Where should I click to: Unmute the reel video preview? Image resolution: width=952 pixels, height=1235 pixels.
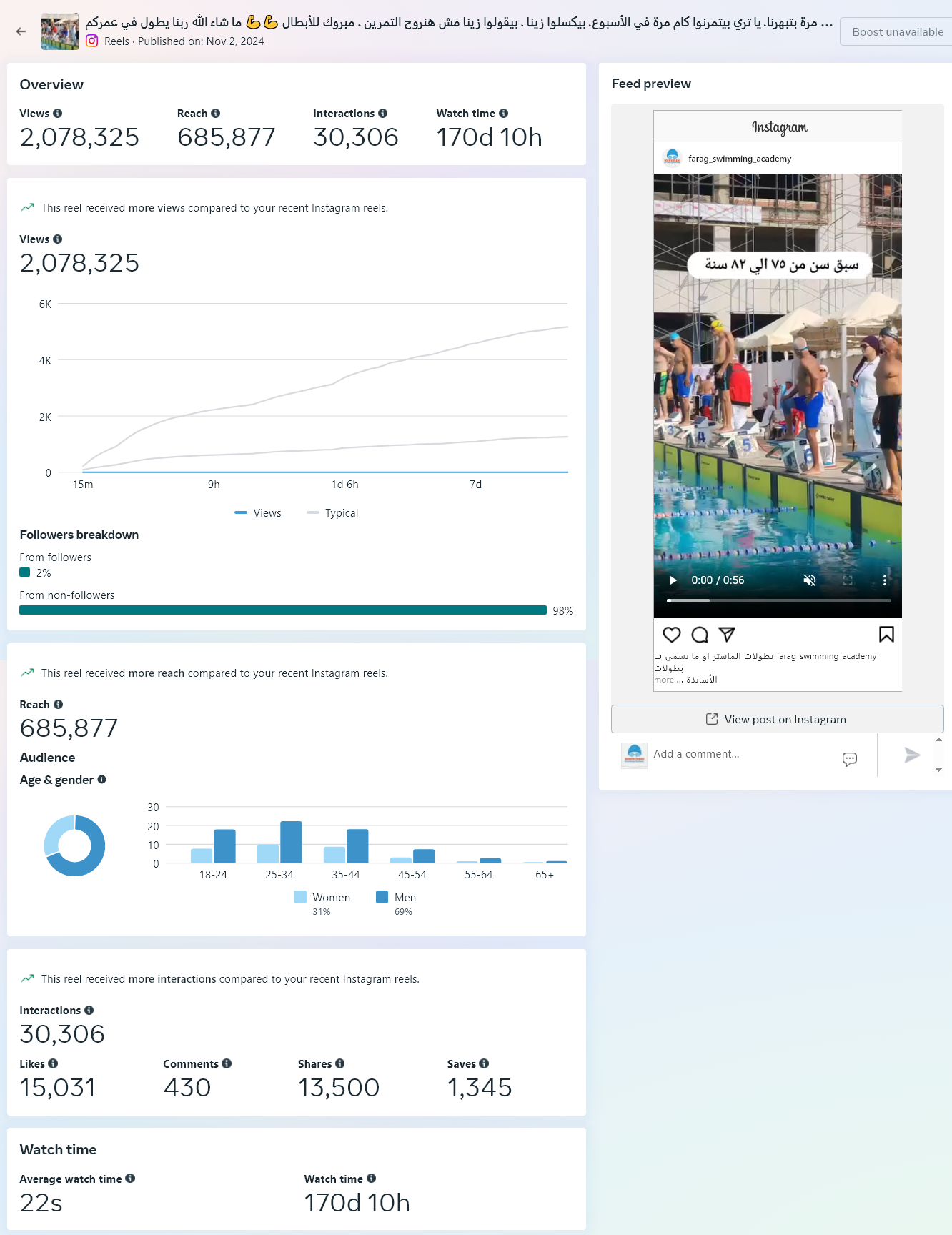(x=810, y=580)
